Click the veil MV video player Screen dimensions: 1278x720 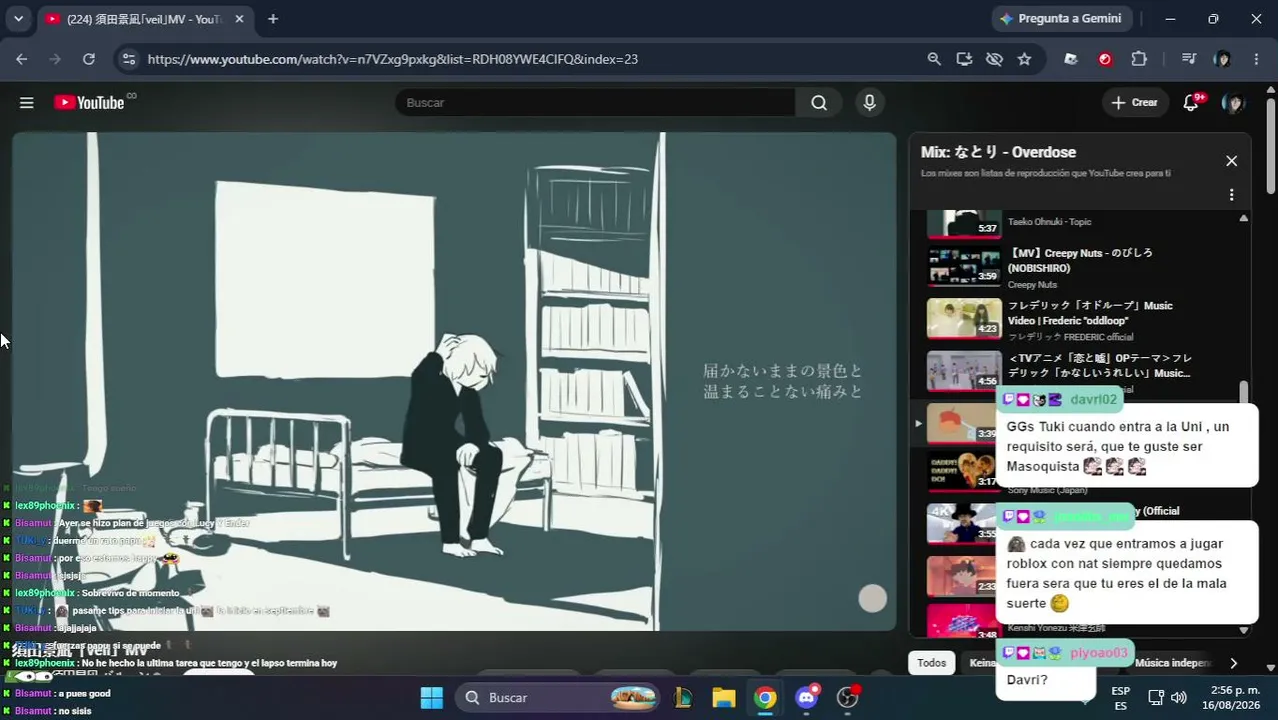(x=454, y=381)
